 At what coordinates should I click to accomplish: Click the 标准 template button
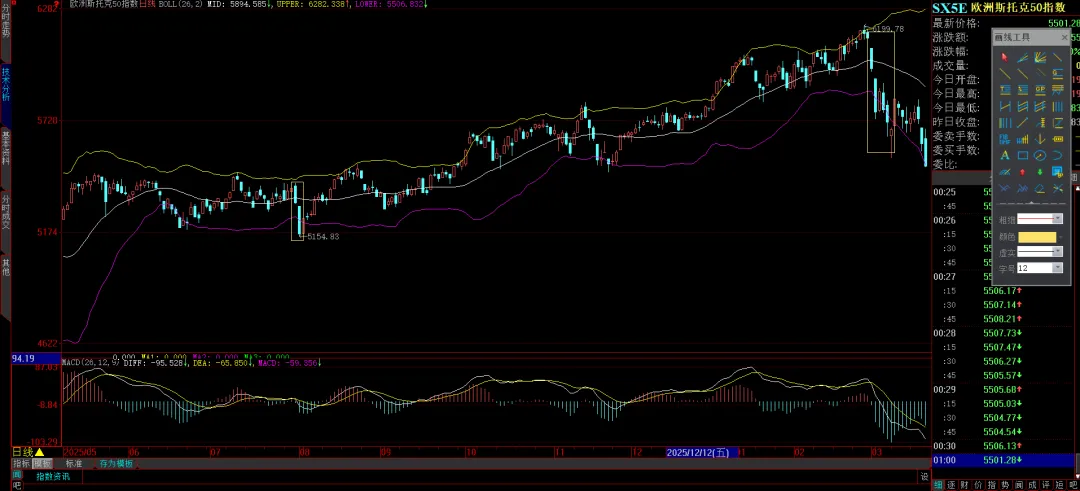coord(74,463)
